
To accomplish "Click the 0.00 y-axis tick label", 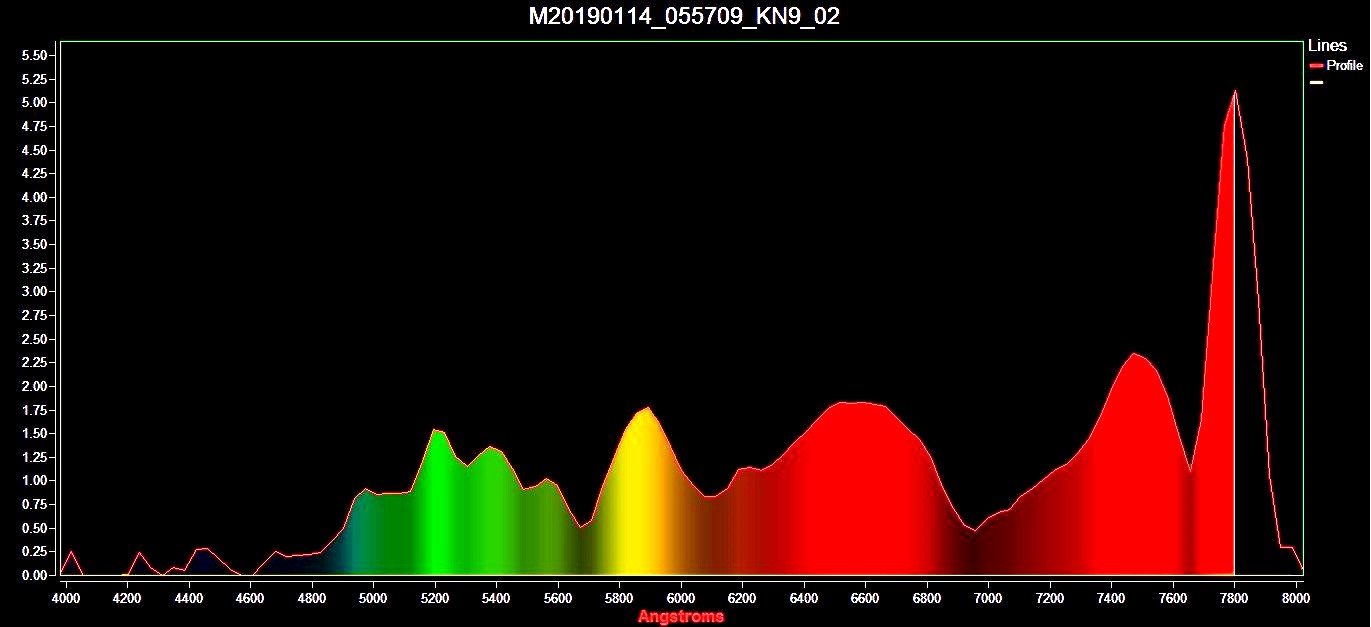I will 33,576.
